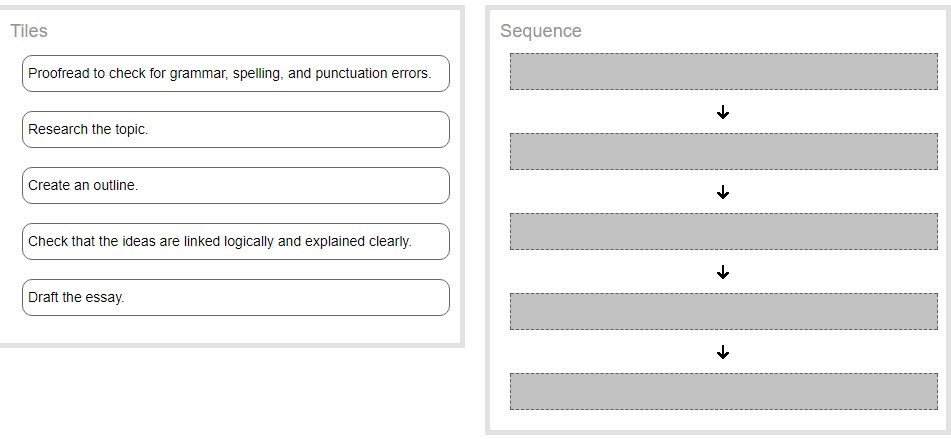The height and width of the screenshot is (439, 951).
Task: Click the 'Tiles' panel heading
Action: pyautogui.click(x=29, y=31)
